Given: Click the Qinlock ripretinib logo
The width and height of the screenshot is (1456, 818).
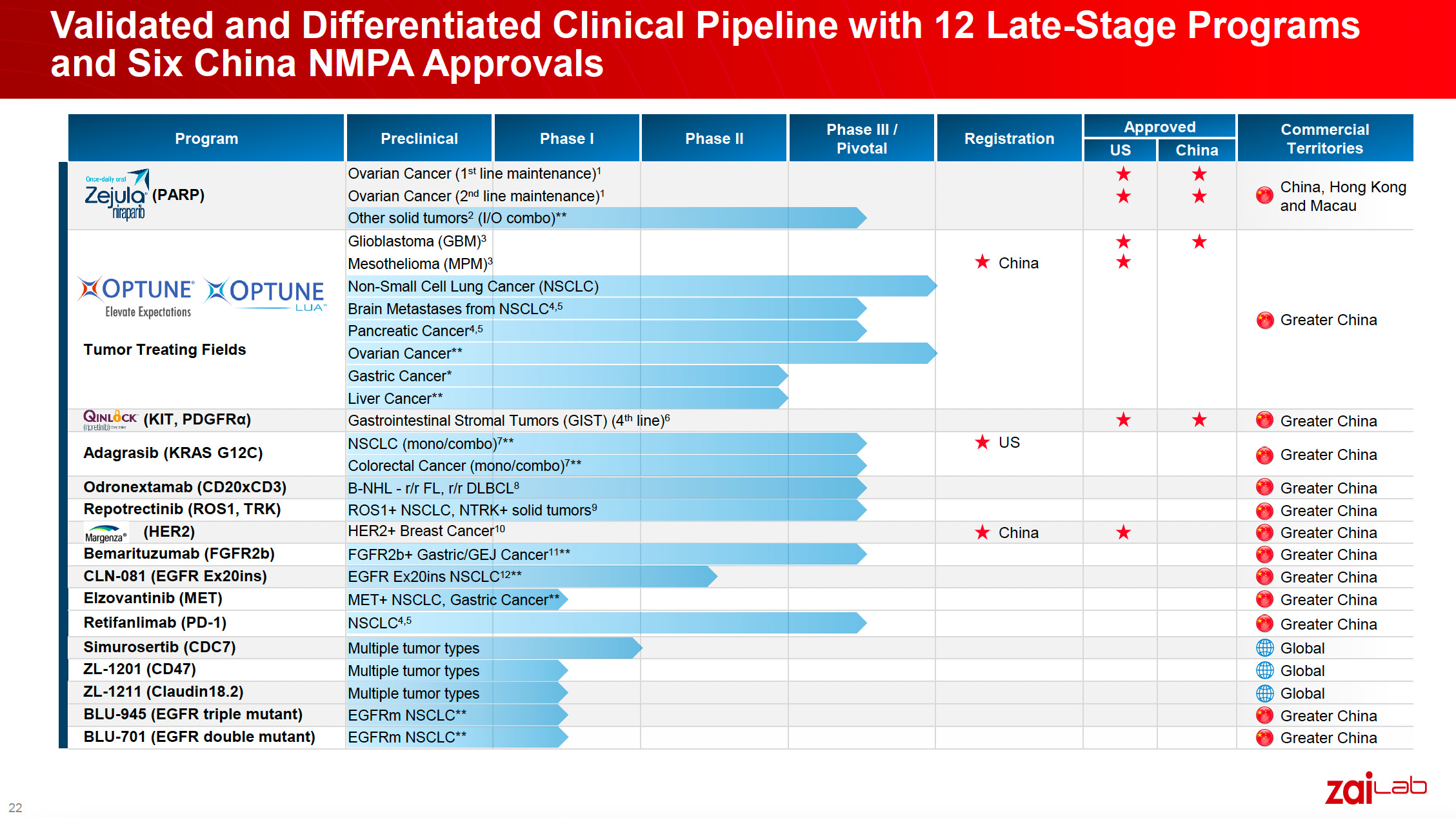Looking at the screenshot, I should point(110,420).
